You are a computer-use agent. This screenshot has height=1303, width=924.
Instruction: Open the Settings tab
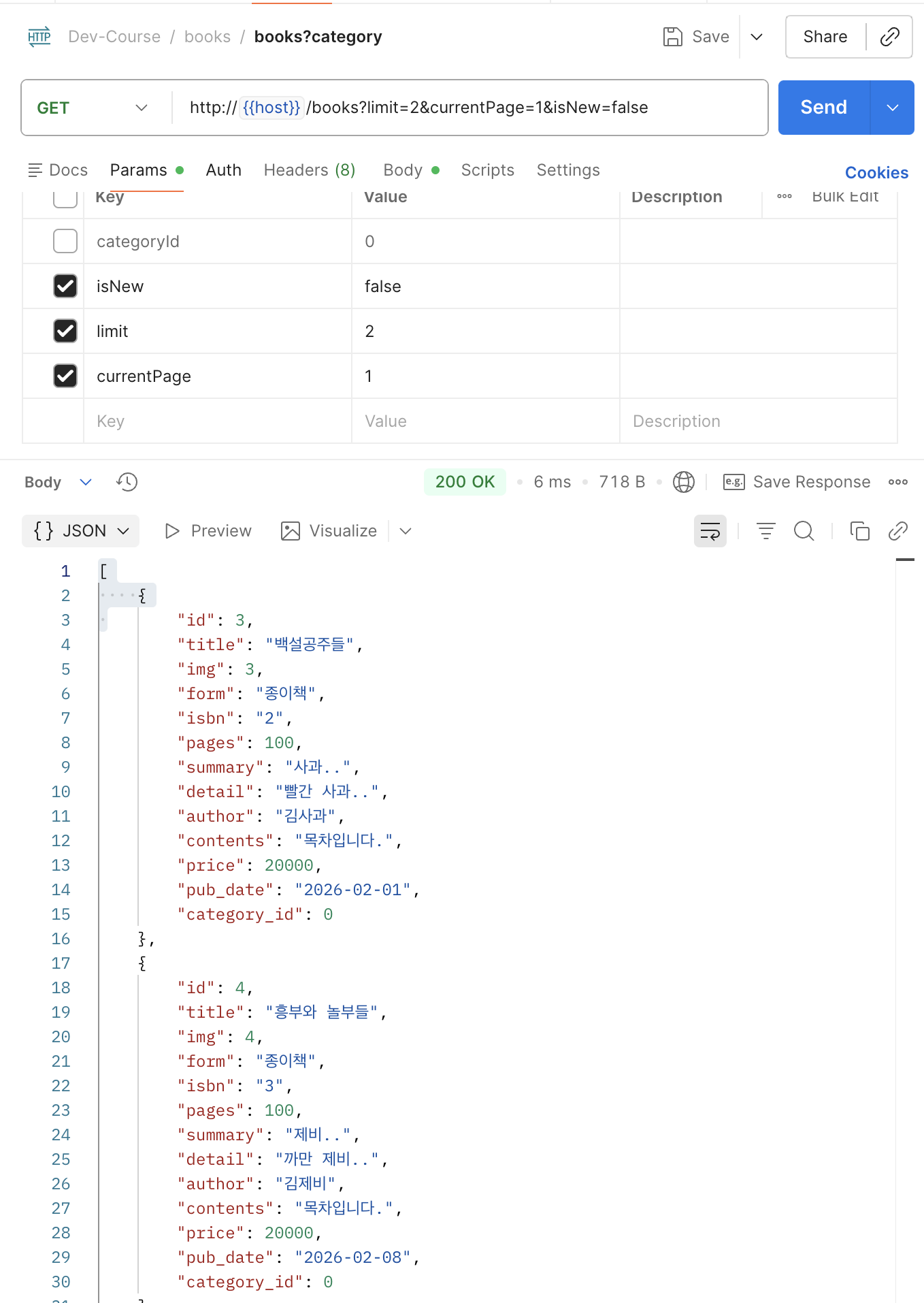[568, 170]
